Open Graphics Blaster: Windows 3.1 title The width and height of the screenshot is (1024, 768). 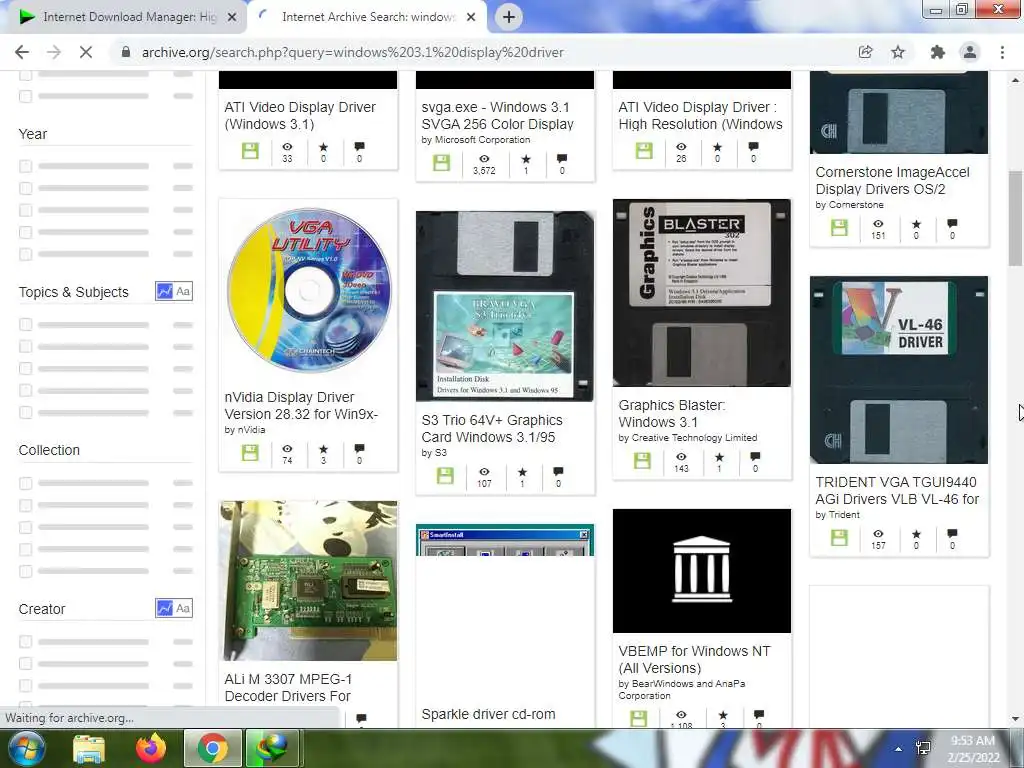671,413
